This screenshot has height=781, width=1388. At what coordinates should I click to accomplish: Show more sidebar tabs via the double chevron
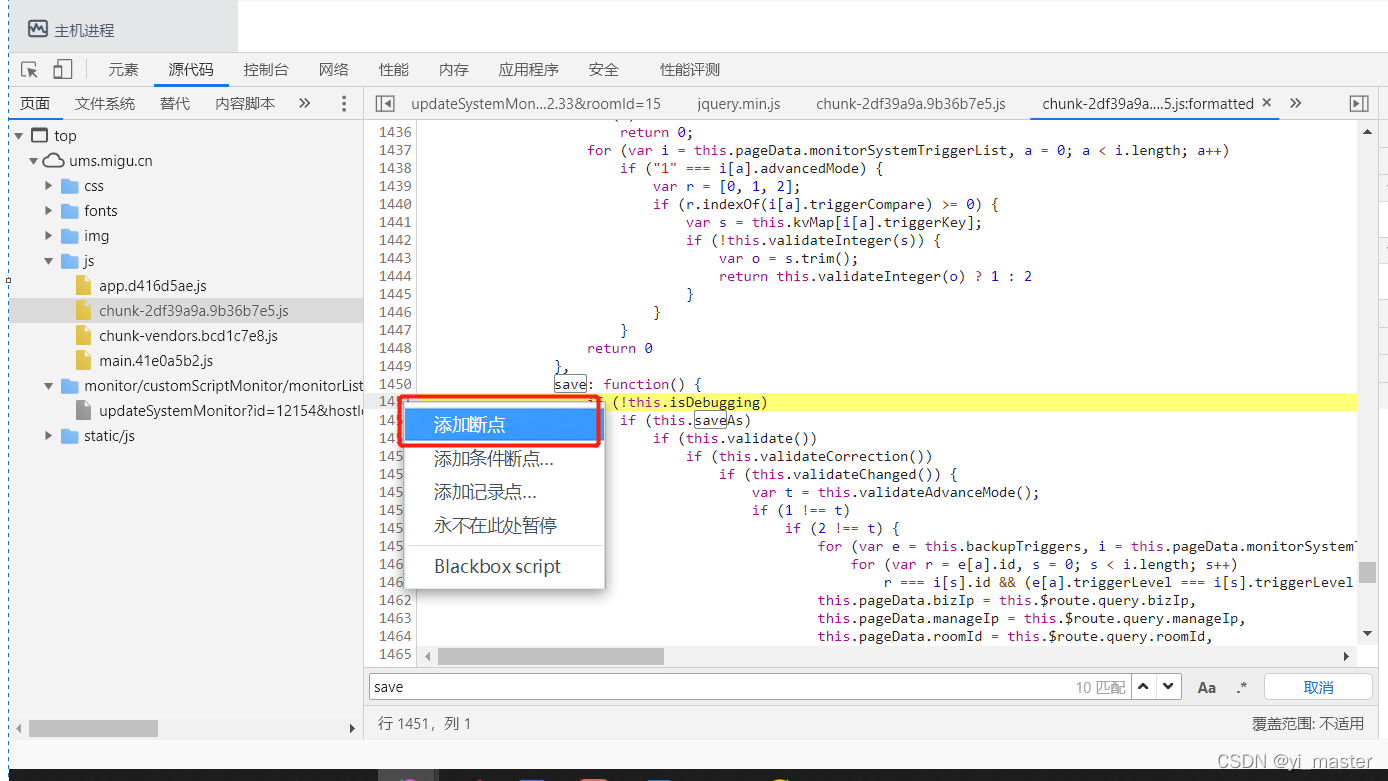[x=305, y=103]
